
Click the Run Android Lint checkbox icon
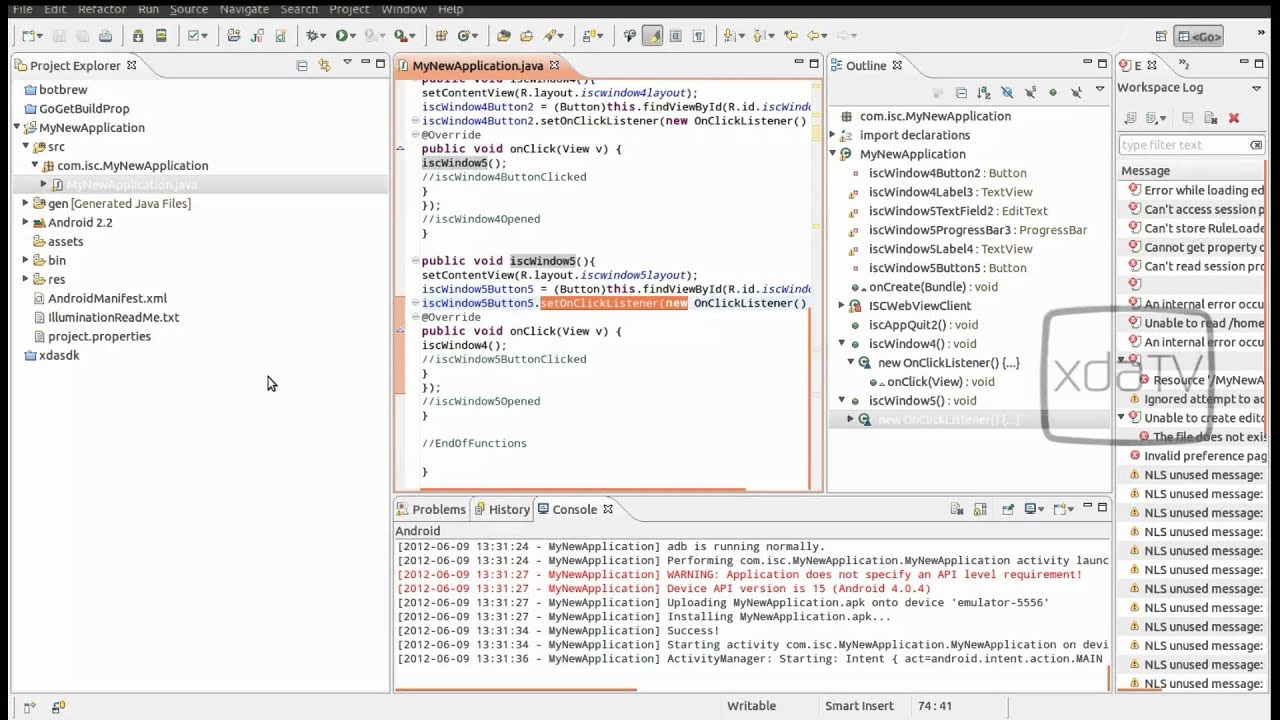pyautogui.click(x=193, y=36)
